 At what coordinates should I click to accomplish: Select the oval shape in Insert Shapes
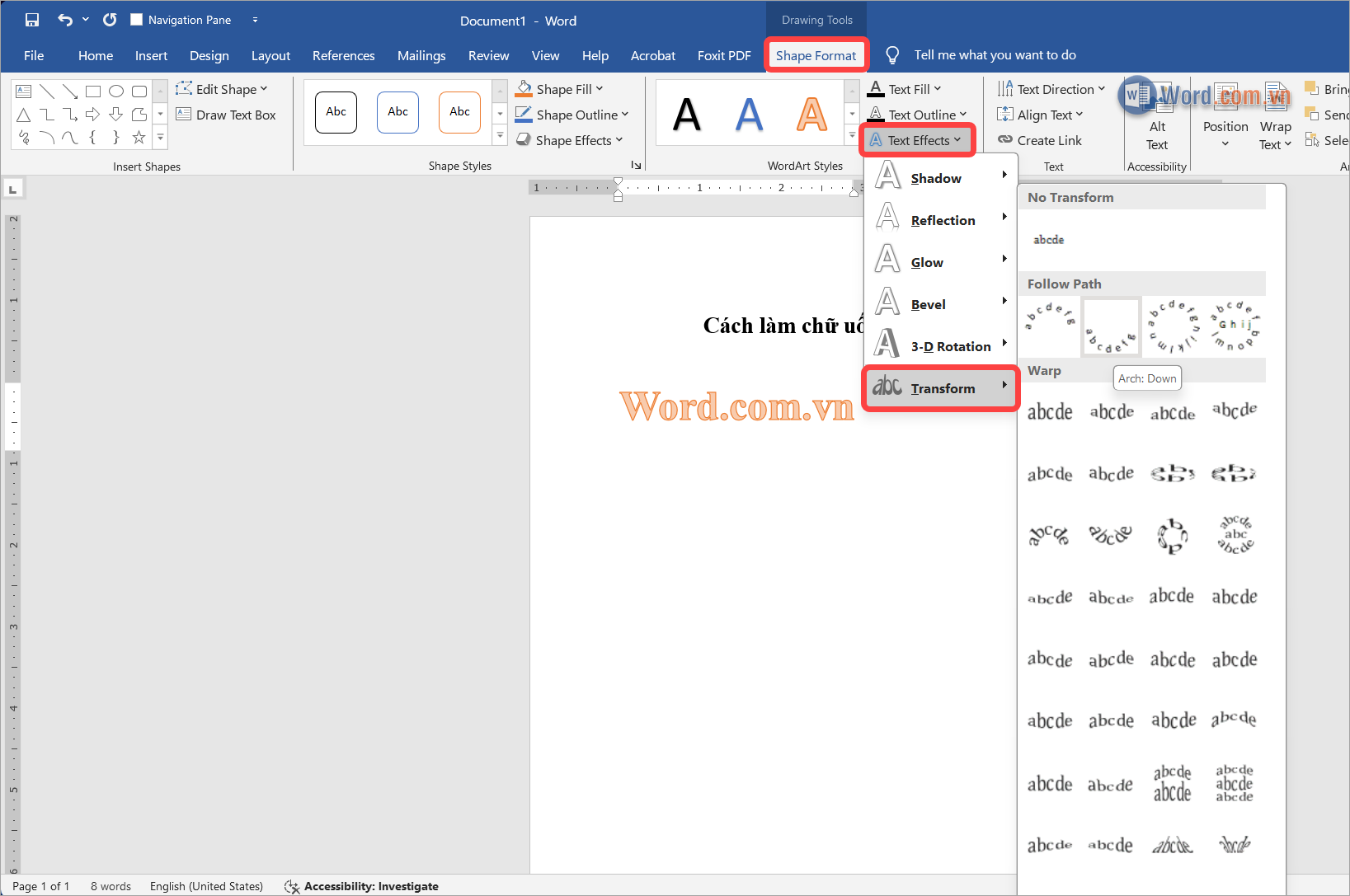(x=116, y=91)
